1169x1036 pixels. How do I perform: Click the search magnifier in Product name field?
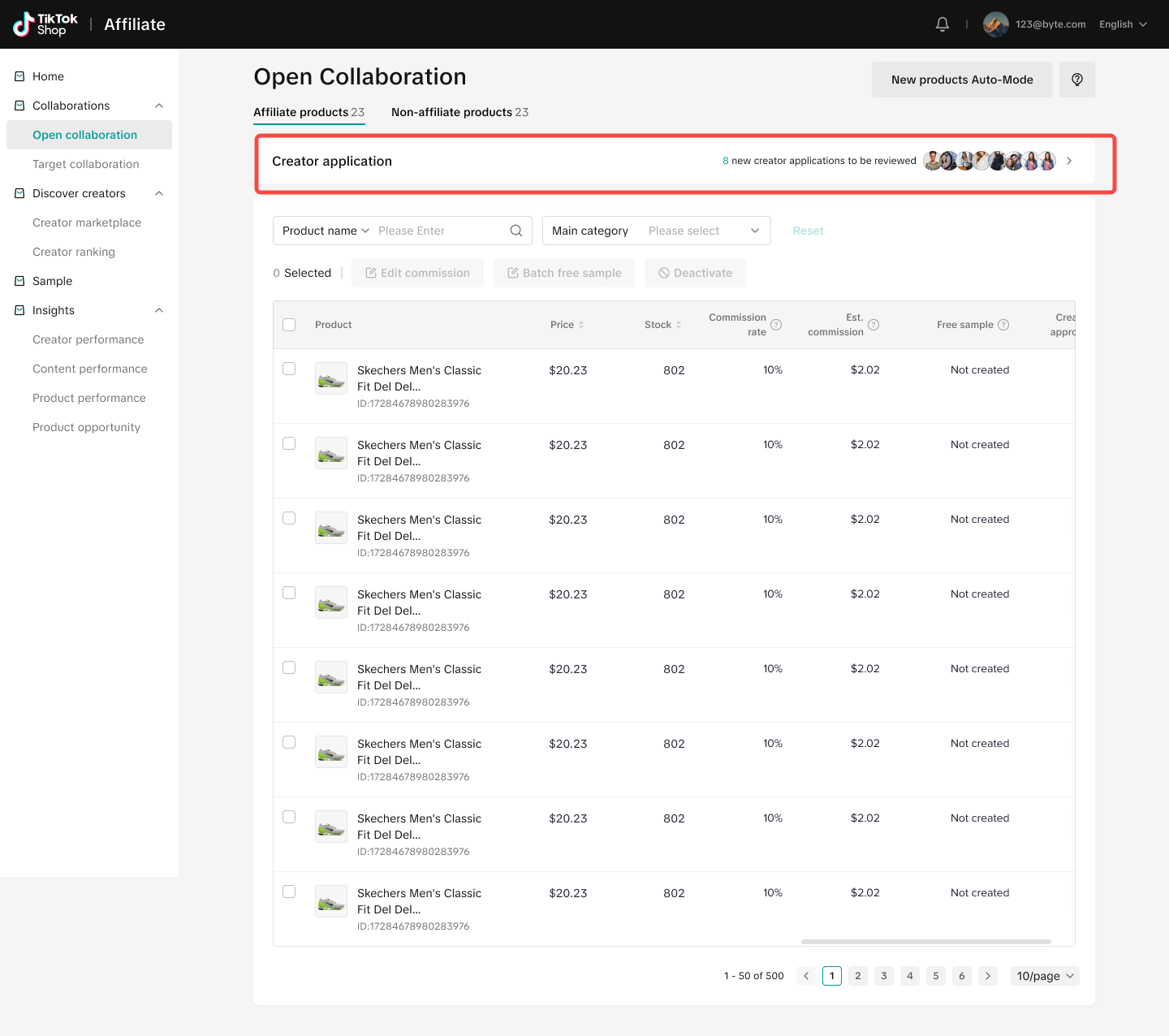point(515,231)
